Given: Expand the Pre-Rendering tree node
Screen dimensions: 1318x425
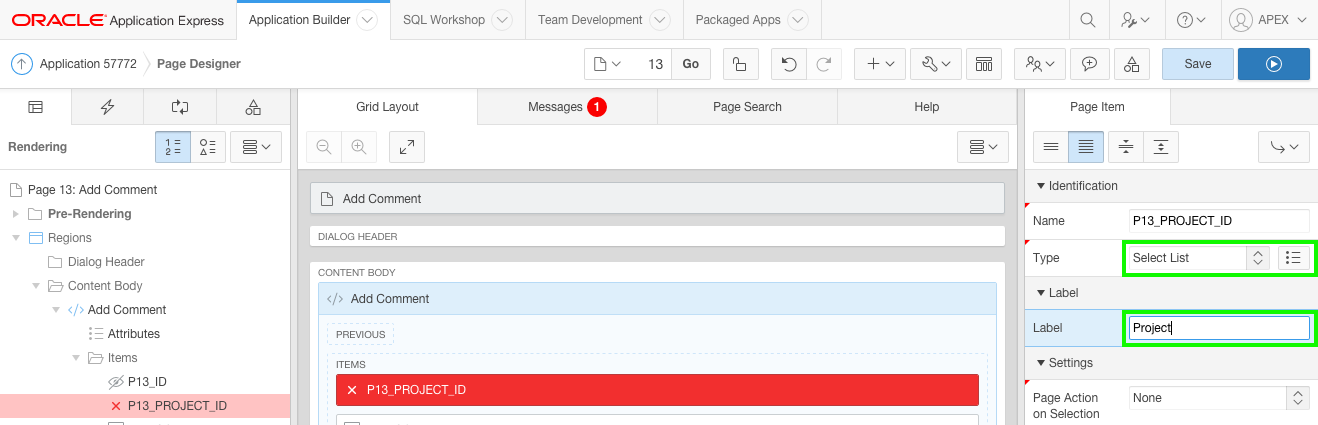Looking at the screenshot, I should [15, 214].
